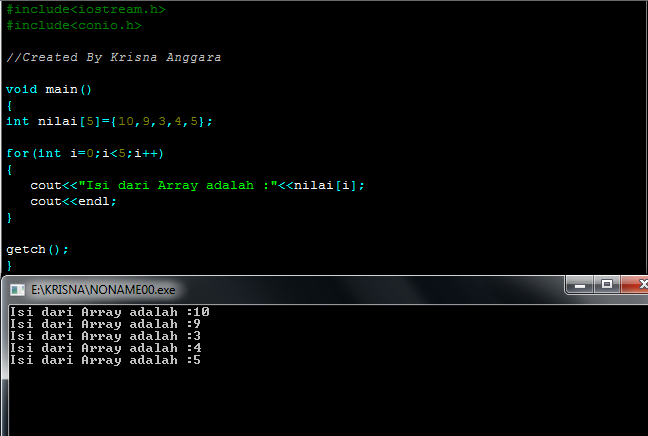Viewport: 648px width, 436px height.
Task: Click output line ending with :4
Action: pyautogui.click(x=105, y=348)
